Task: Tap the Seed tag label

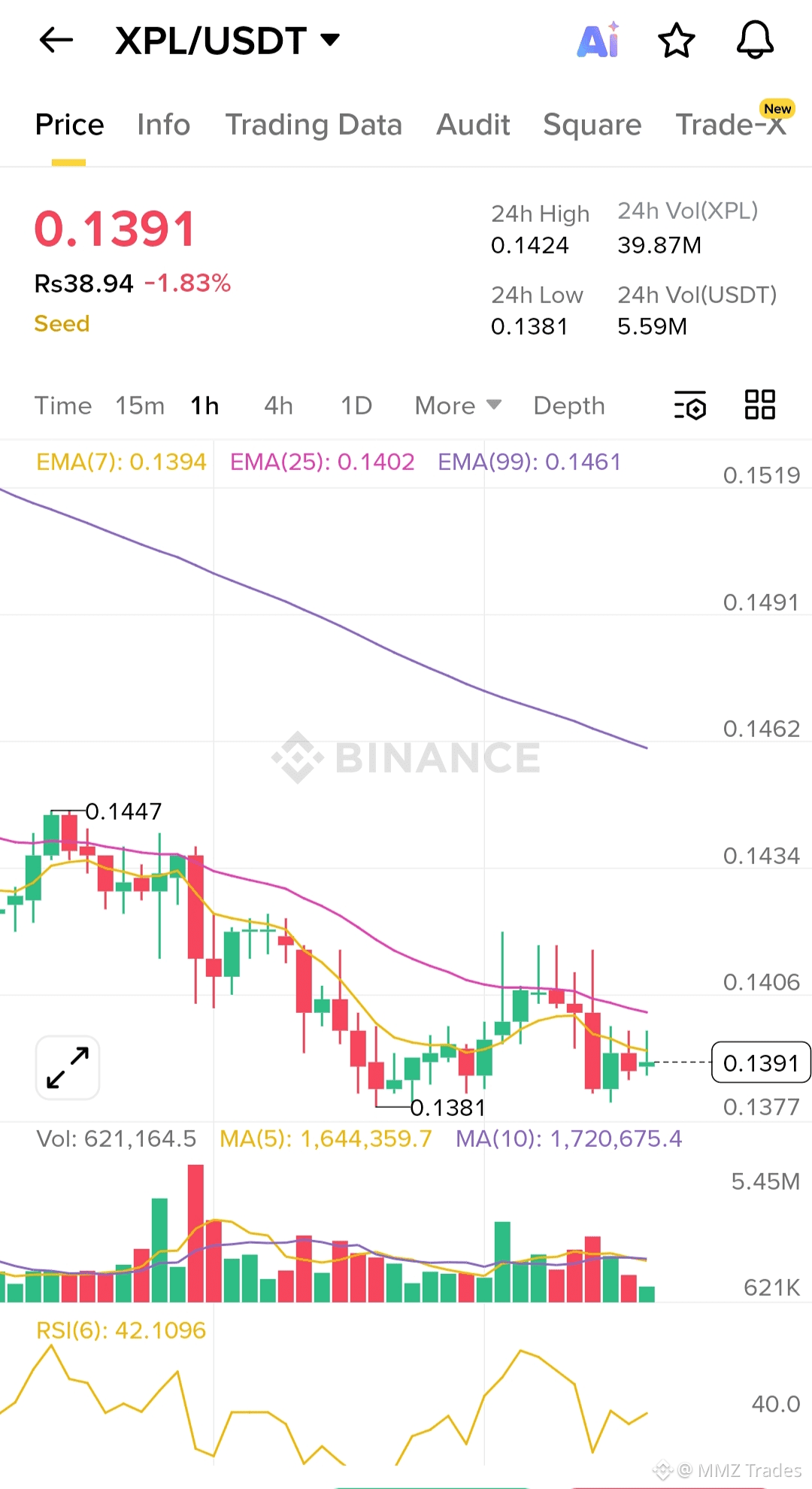Action: [x=62, y=323]
